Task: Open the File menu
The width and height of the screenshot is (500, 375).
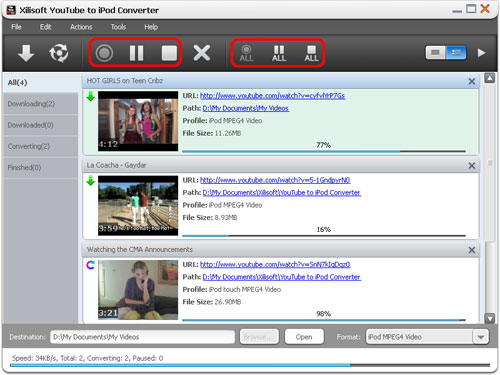Action: pos(16,27)
